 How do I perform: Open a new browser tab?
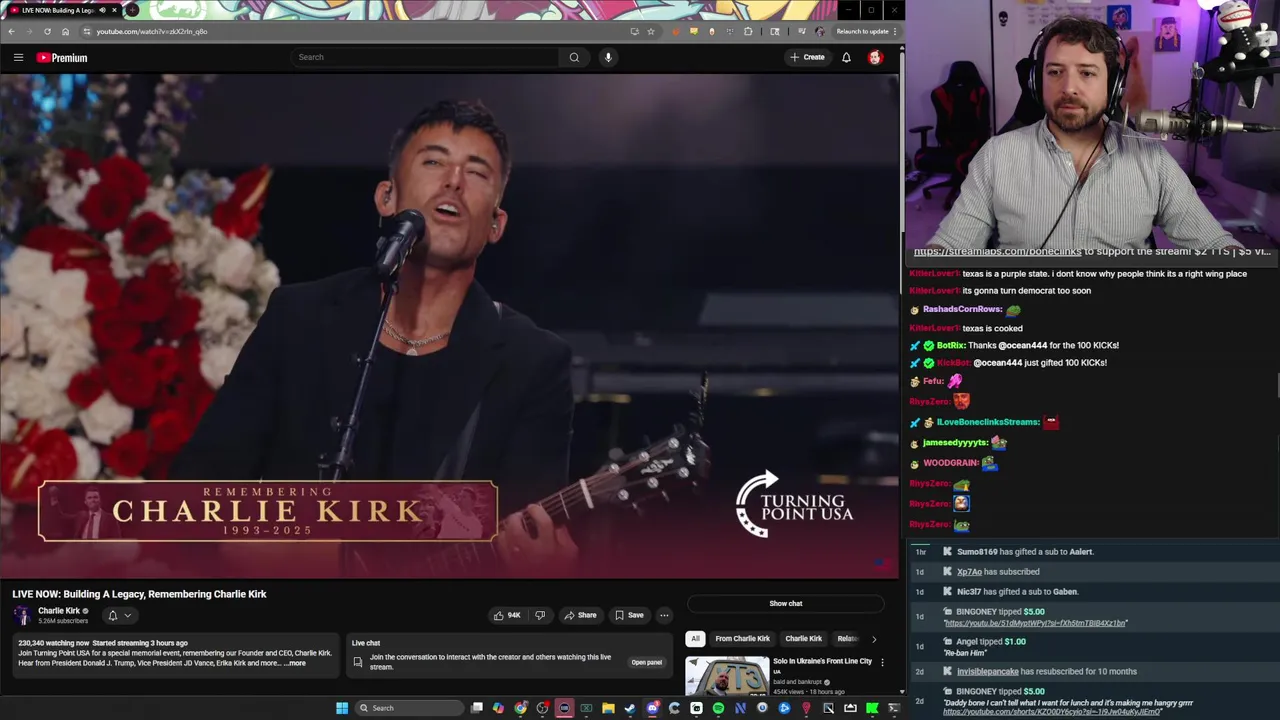pos(132,10)
